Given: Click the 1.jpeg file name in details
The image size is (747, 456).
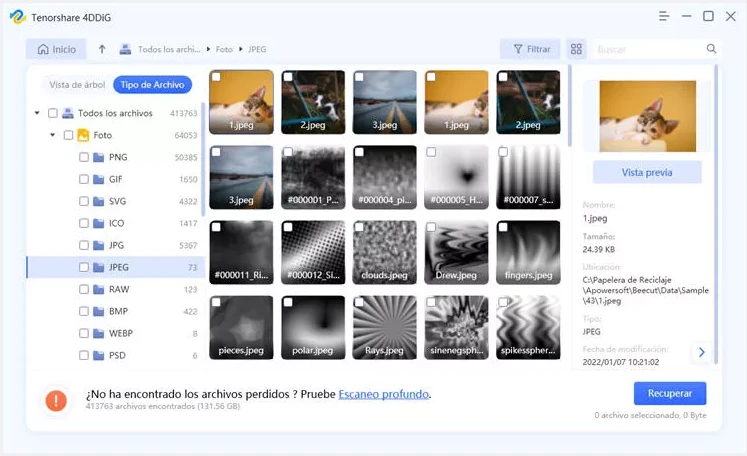Looking at the screenshot, I should pyautogui.click(x=595, y=218).
